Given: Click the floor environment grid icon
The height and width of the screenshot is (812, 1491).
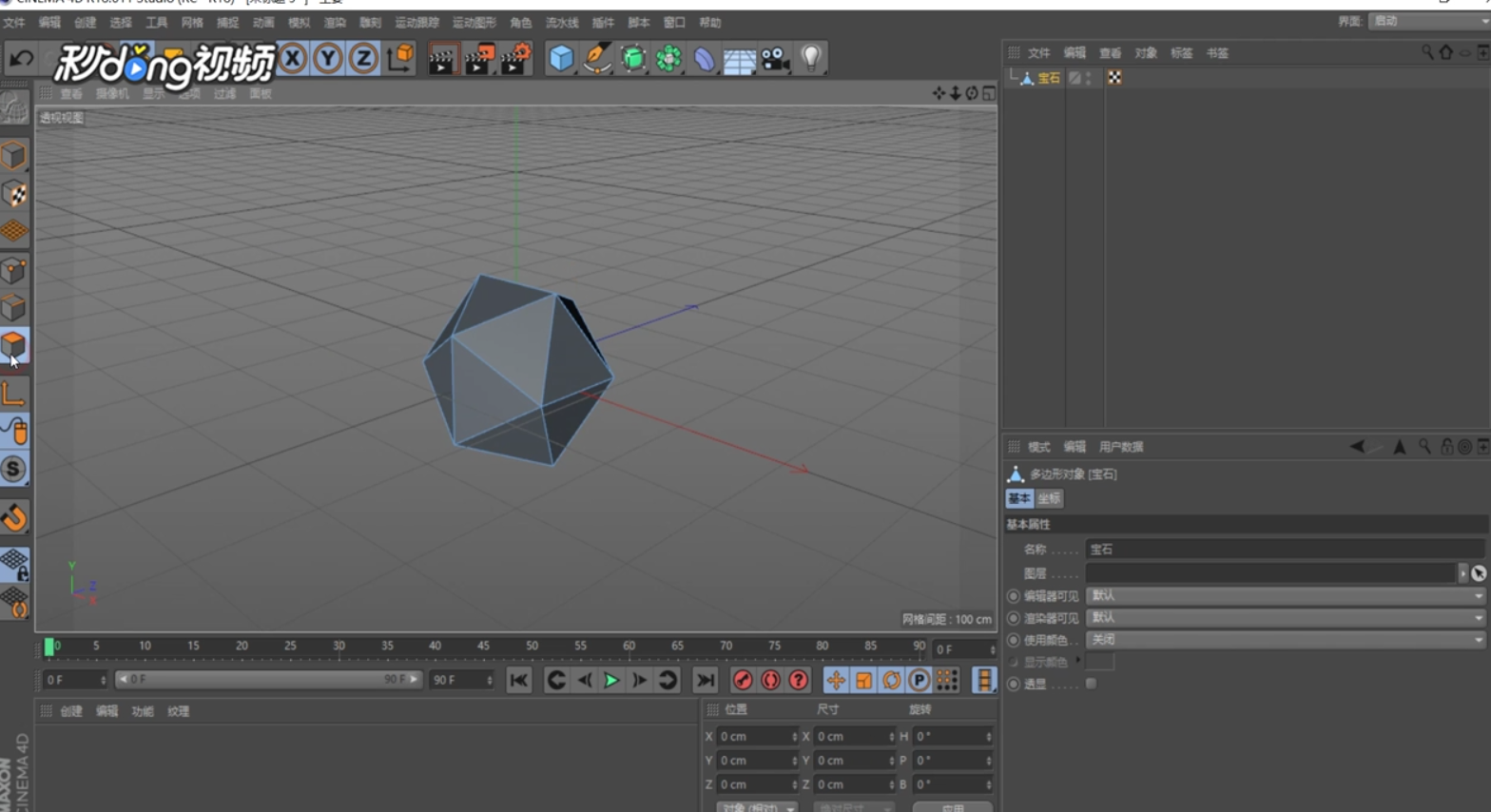Looking at the screenshot, I should point(739,60).
